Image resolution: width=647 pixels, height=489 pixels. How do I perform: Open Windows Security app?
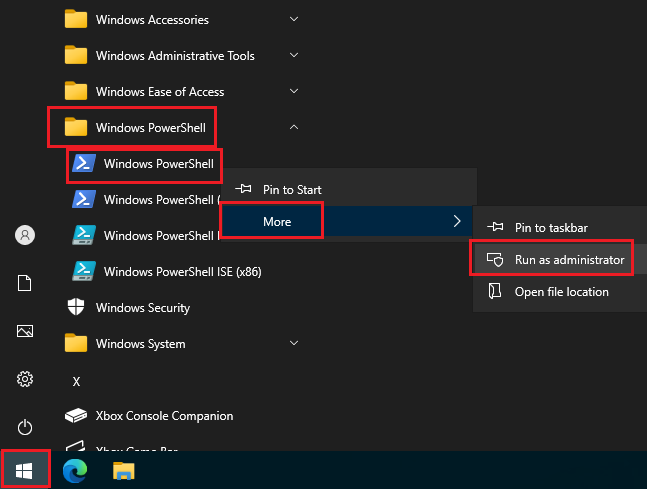[x=142, y=308]
